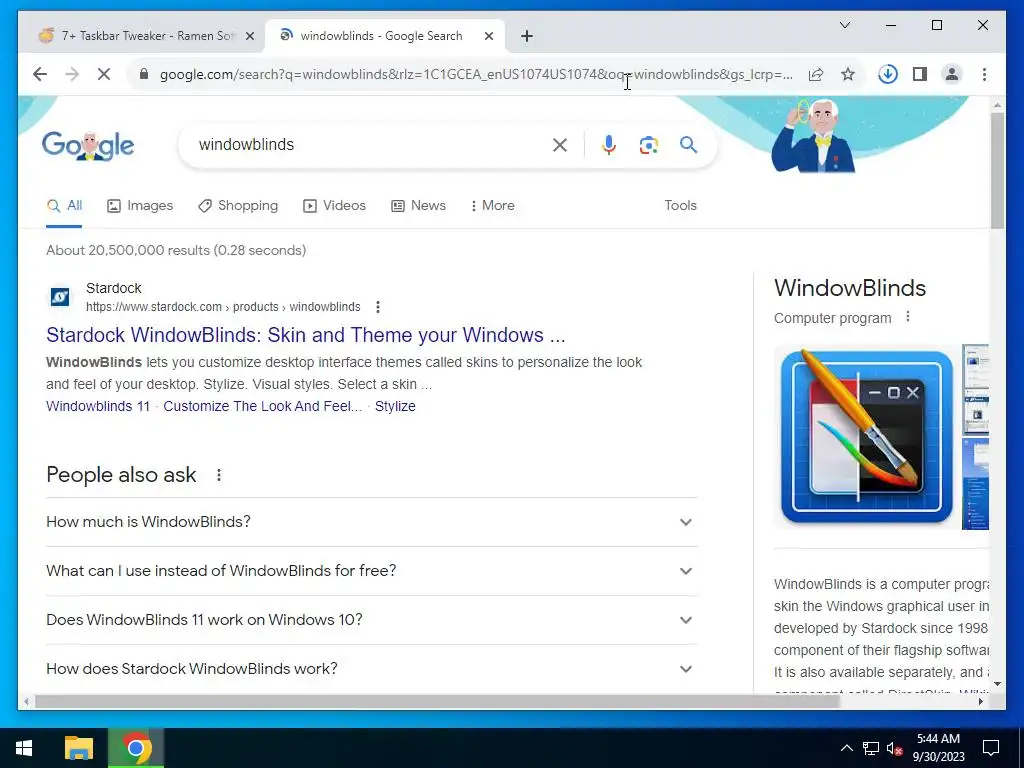1024x768 pixels.
Task: Open the Chrome three-dot menu
Action: pos(984,74)
